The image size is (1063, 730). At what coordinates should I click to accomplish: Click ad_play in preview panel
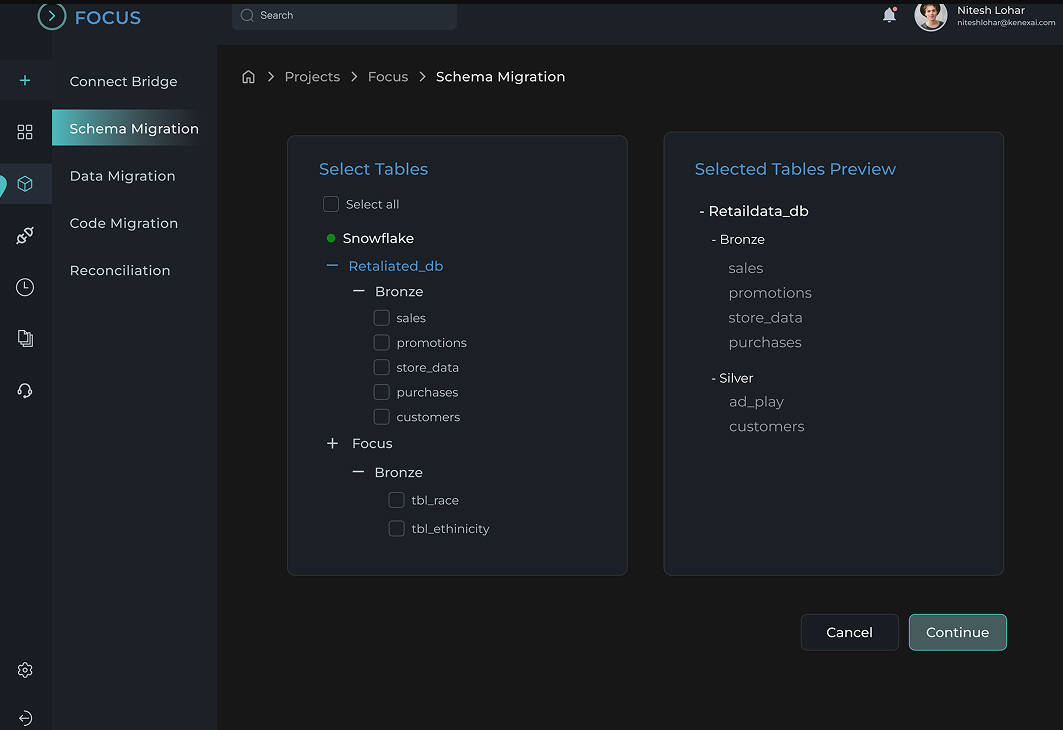click(x=757, y=402)
